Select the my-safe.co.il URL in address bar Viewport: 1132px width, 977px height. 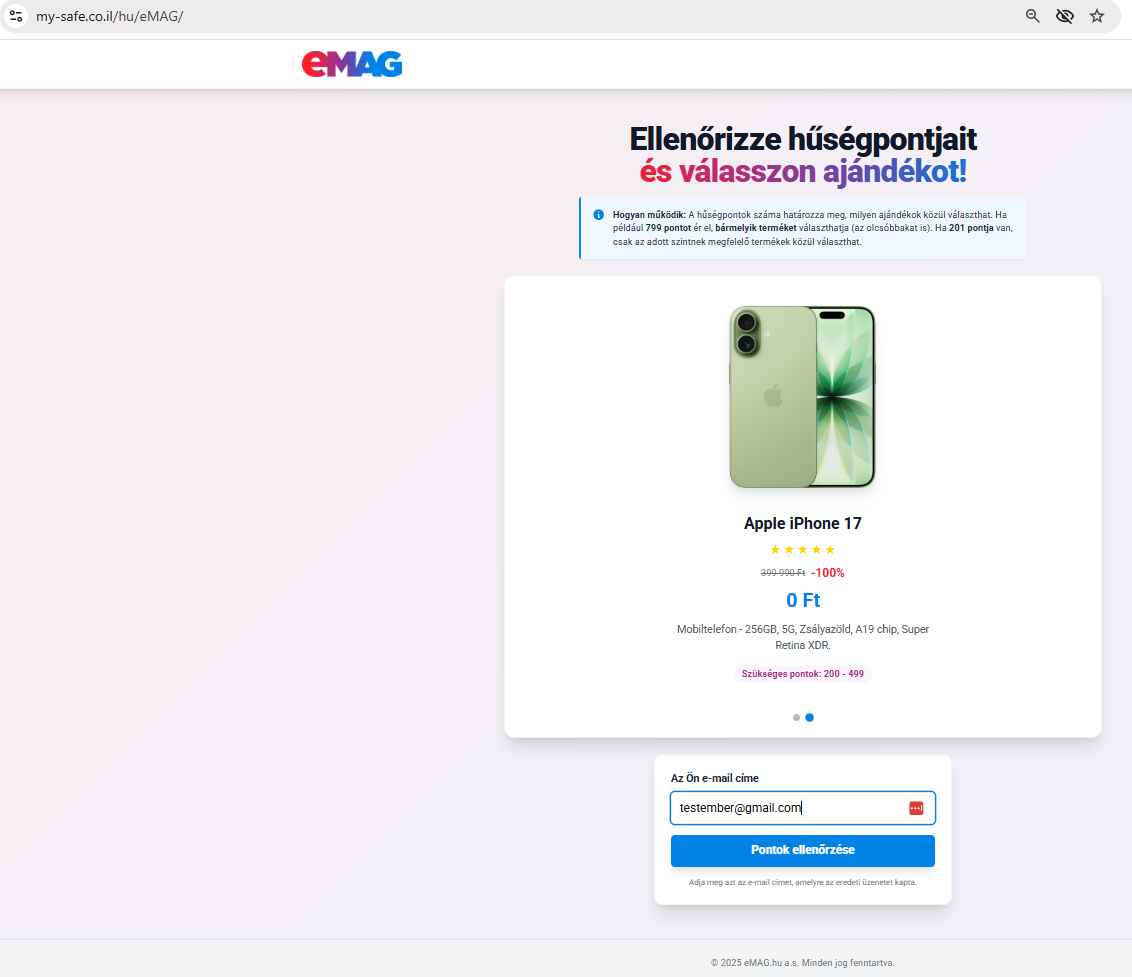tap(110, 16)
